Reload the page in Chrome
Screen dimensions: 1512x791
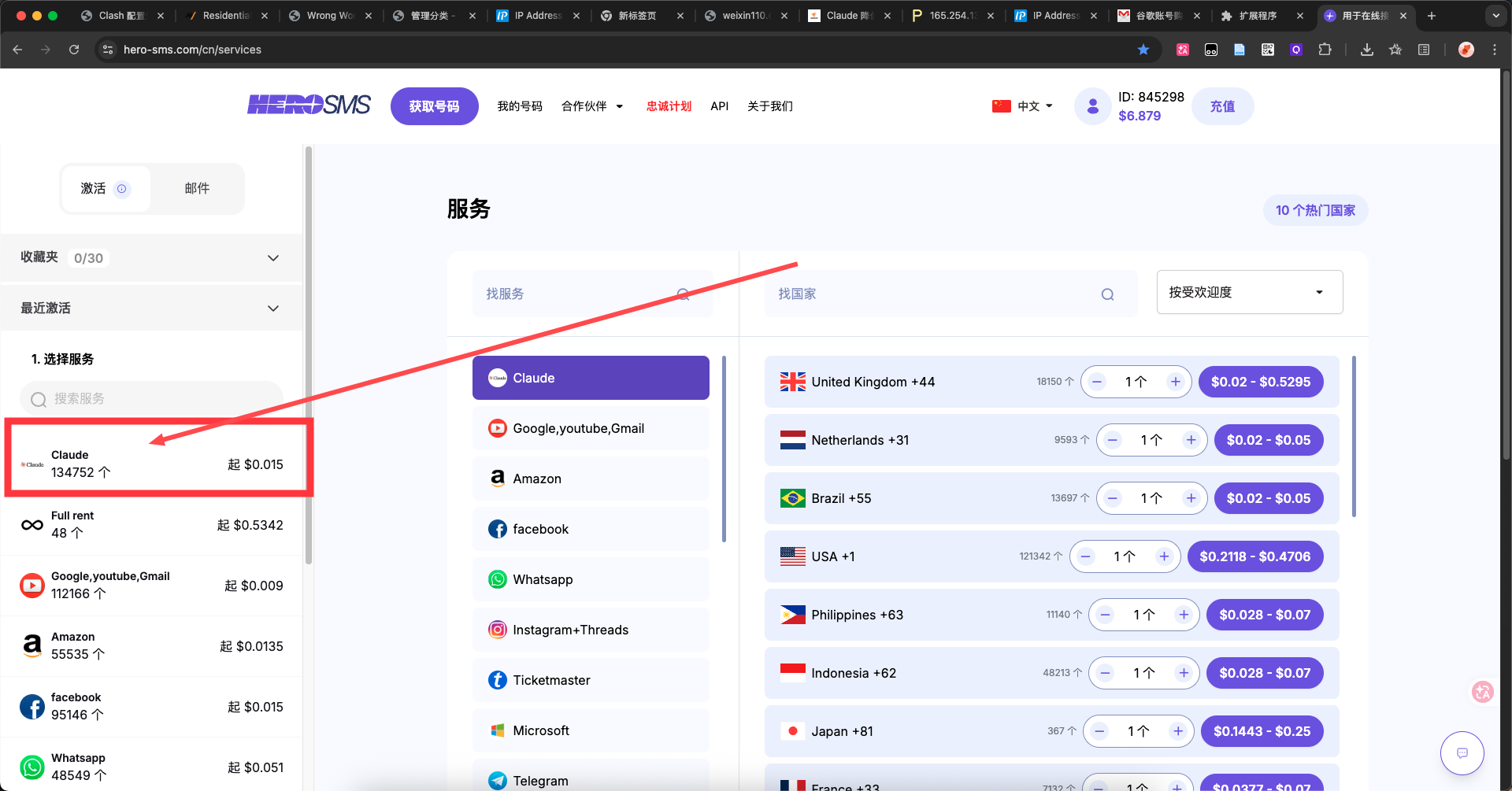(x=74, y=50)
